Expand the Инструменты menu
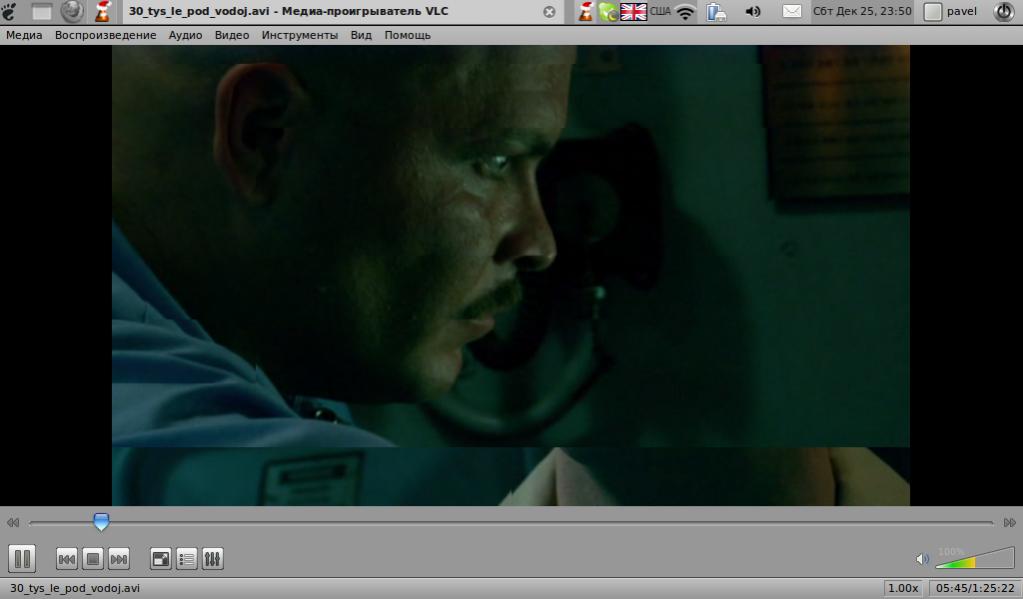The height and width of the screenshot is (599, 1023). point(300,35)
